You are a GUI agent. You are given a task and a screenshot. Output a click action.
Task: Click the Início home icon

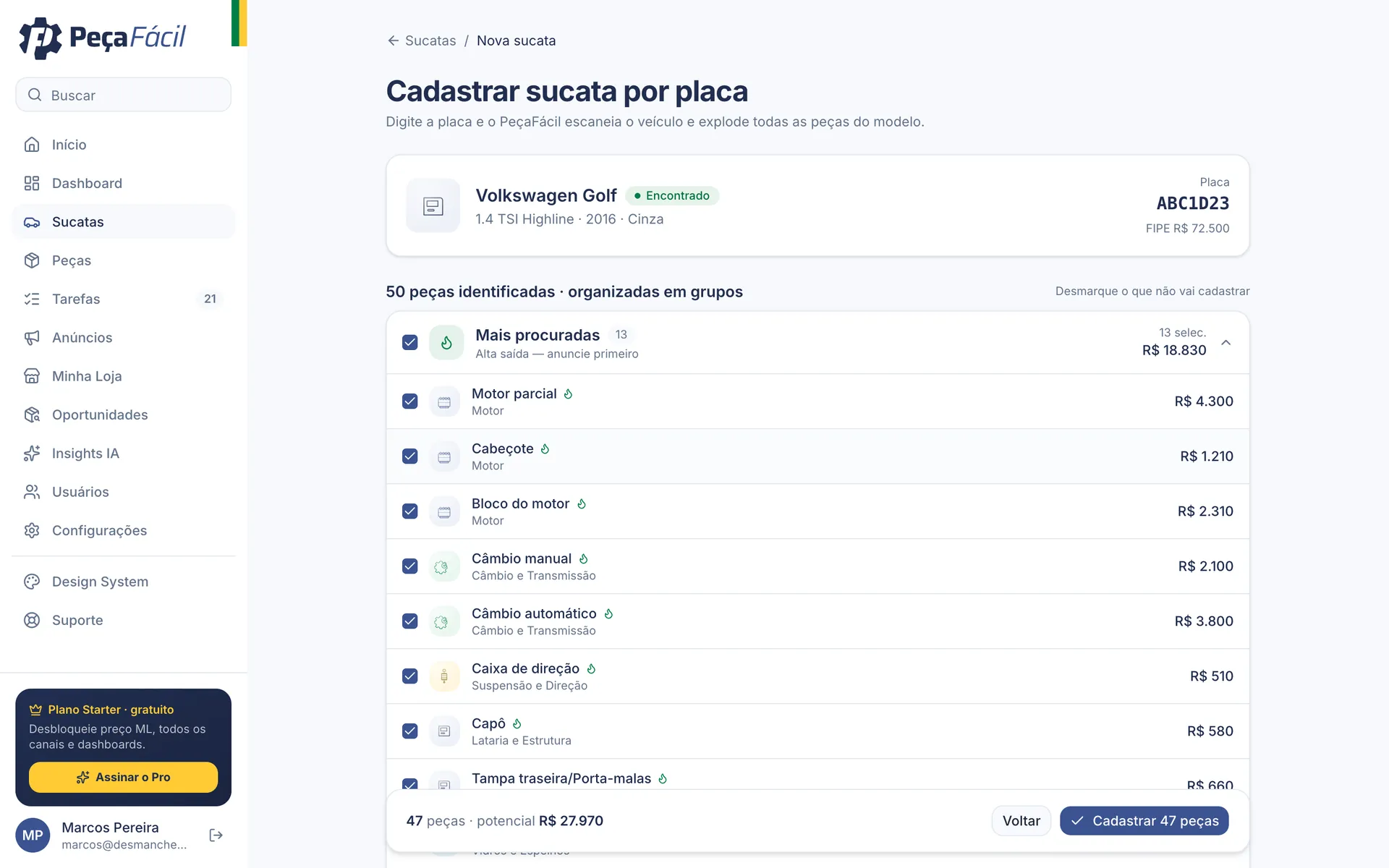[x=32, y=145]
